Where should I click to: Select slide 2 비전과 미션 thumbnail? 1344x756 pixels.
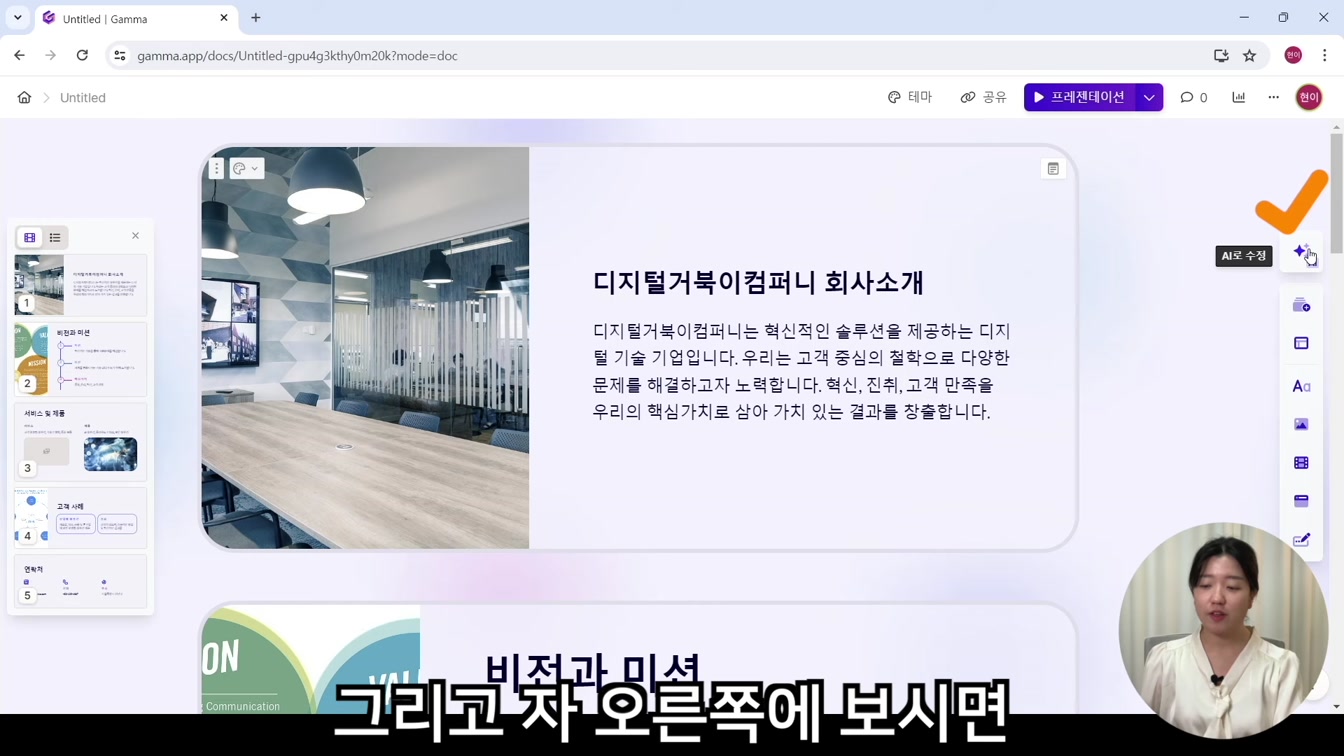81,359
